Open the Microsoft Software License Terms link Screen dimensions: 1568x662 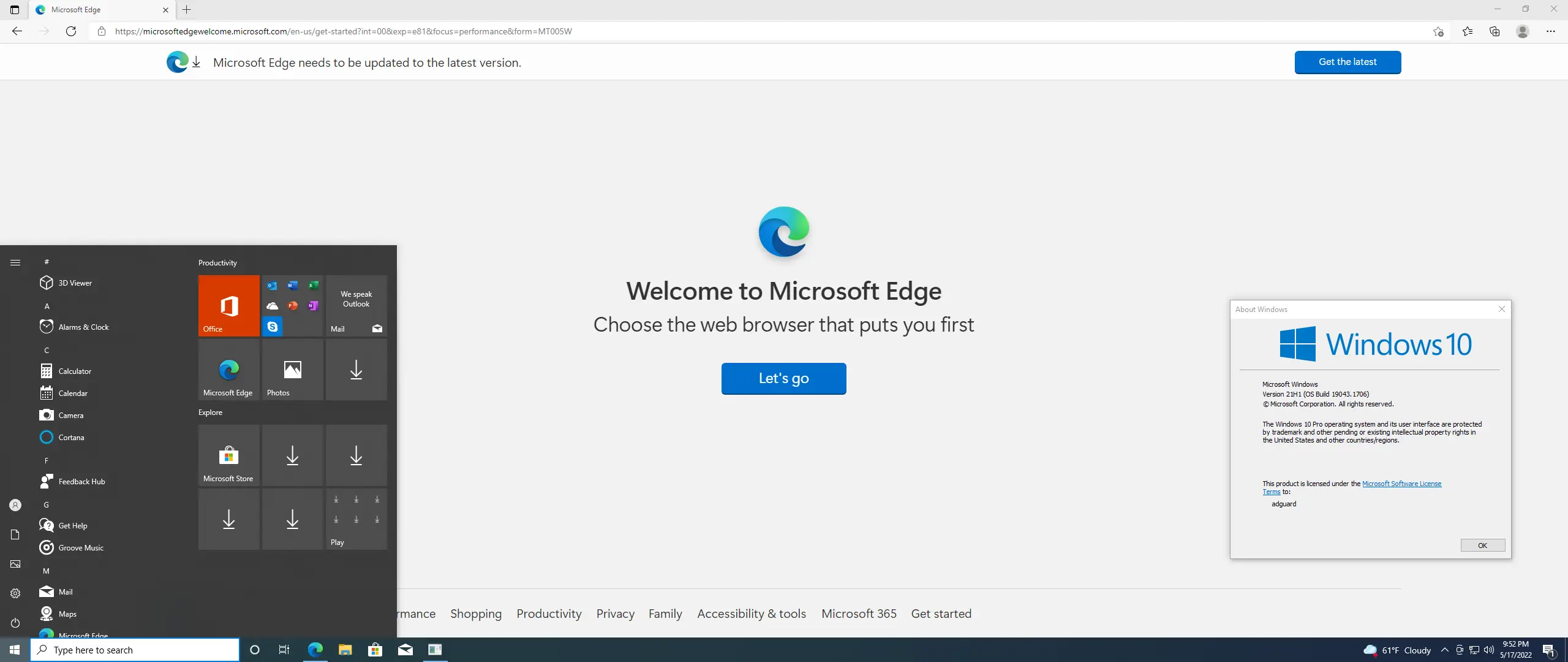1401,484
